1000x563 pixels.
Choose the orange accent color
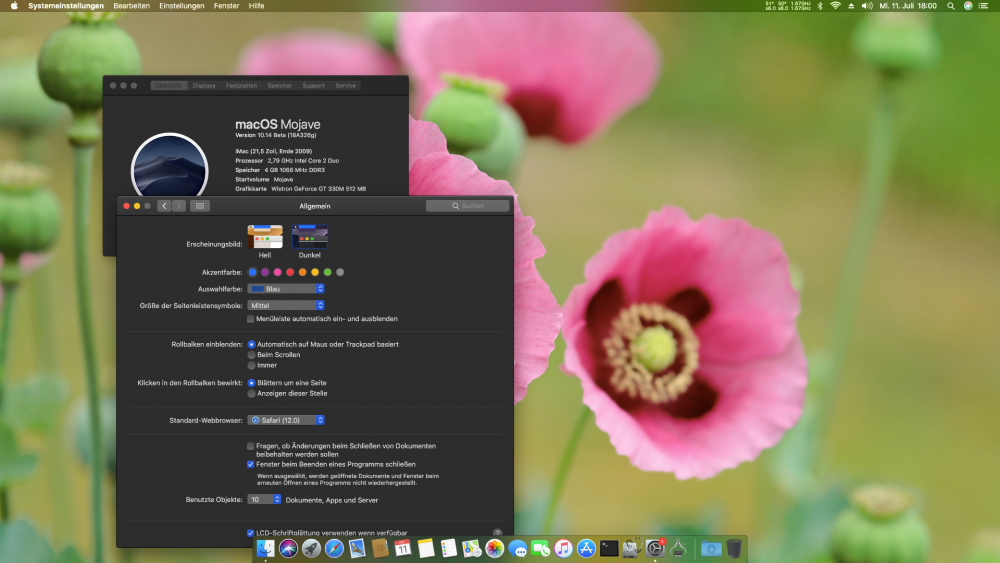click(x=302, y=272)
